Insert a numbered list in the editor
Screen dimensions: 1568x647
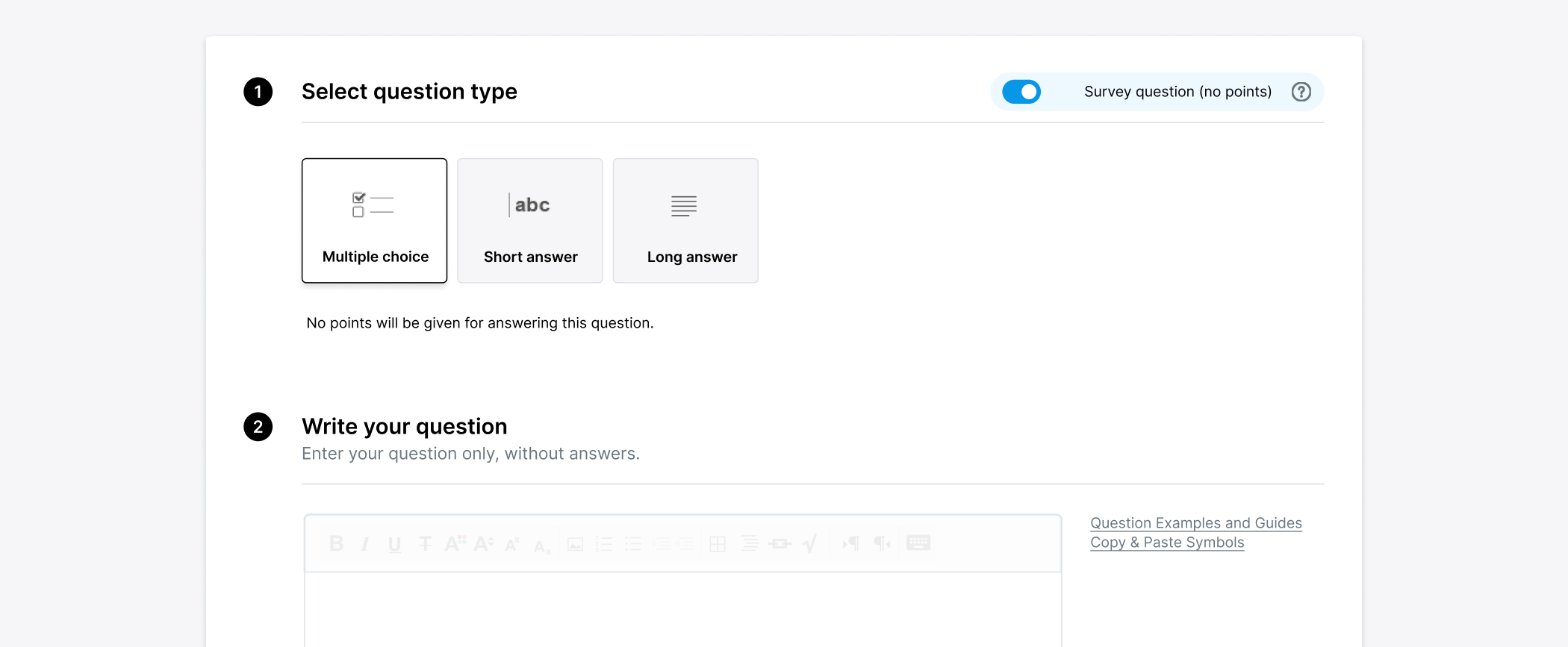(x=604, y=543)
